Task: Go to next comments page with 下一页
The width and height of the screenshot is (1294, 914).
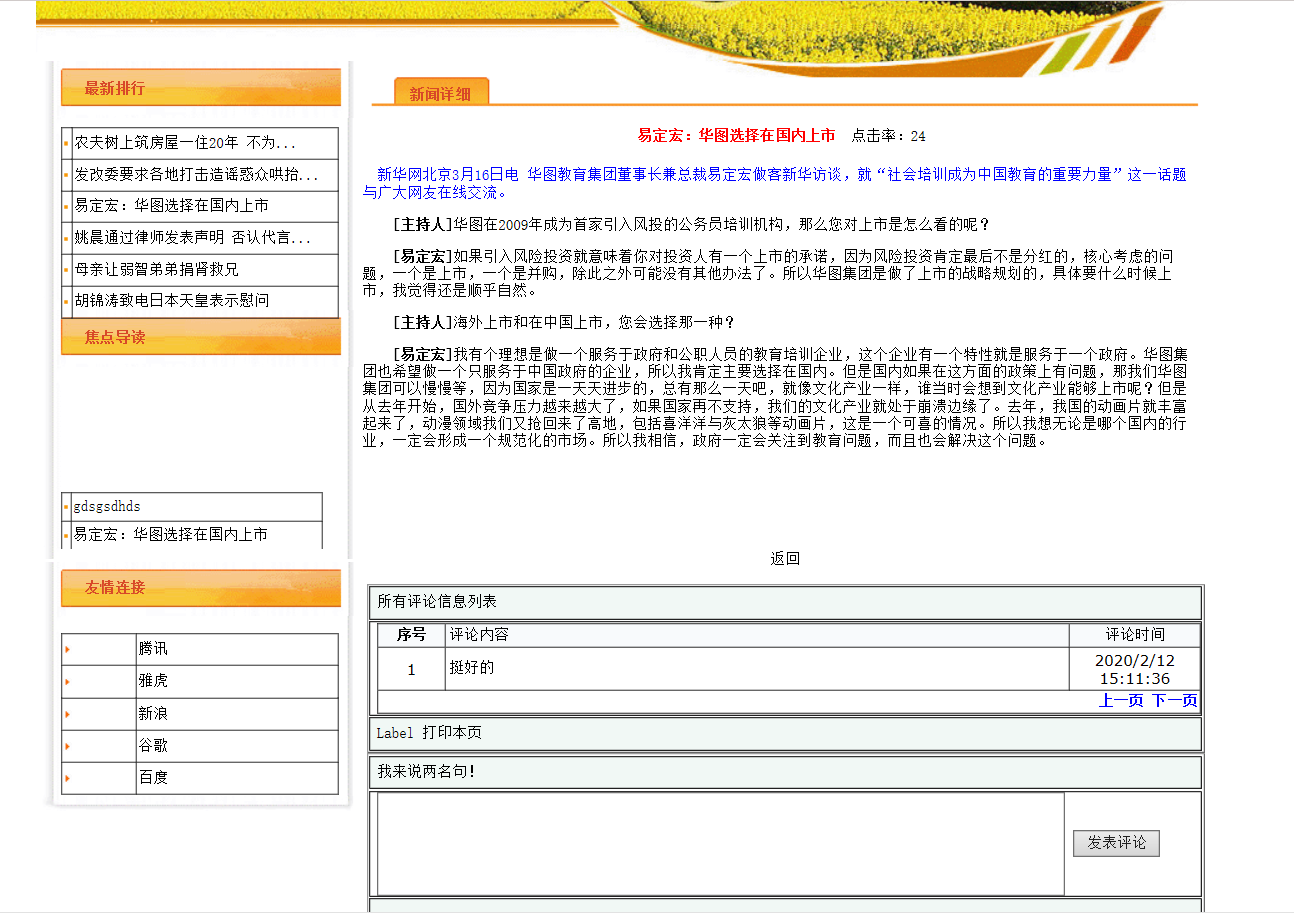Action: click(x=1174, y=701)
